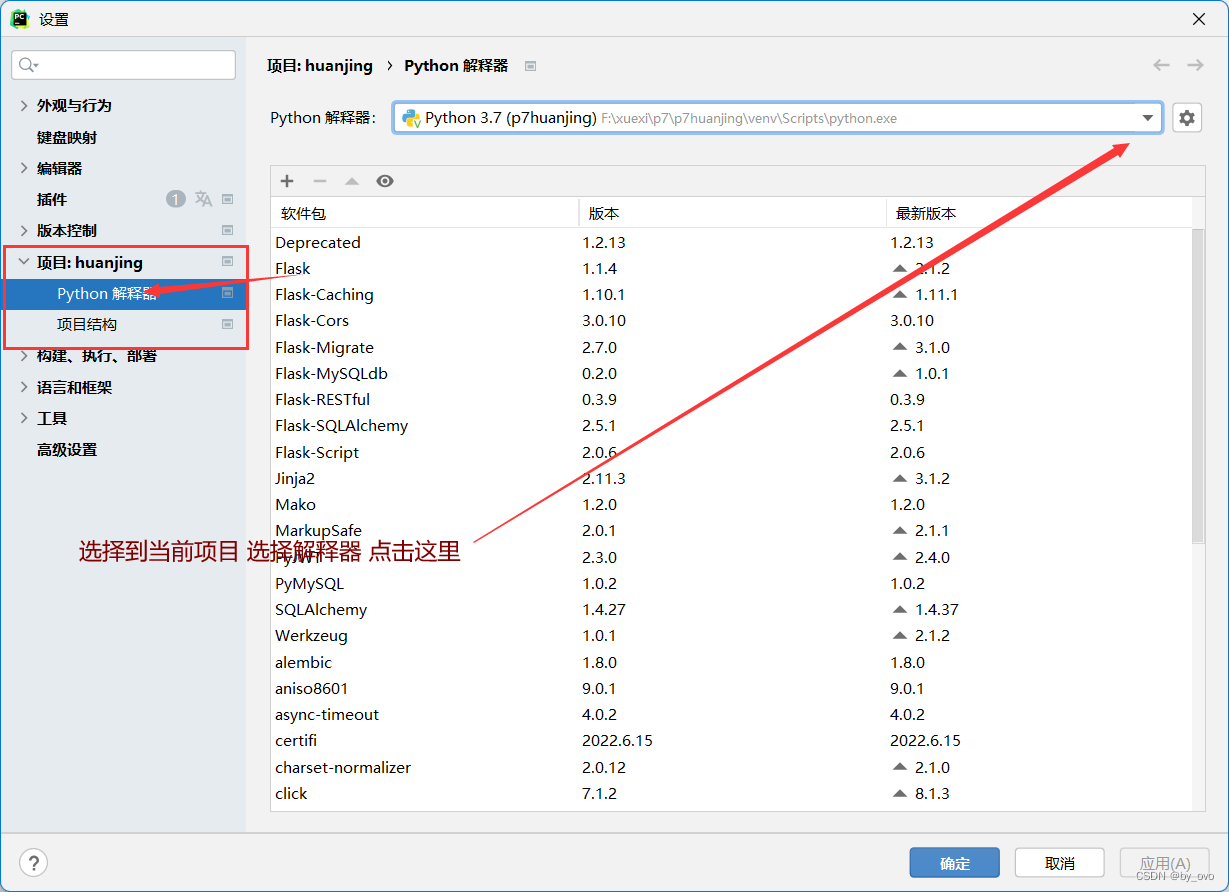This screenshot has height=892, width=1229.
Task: Click the project-level icon beside 项目: huanjing
Action: tap(227, 262)
